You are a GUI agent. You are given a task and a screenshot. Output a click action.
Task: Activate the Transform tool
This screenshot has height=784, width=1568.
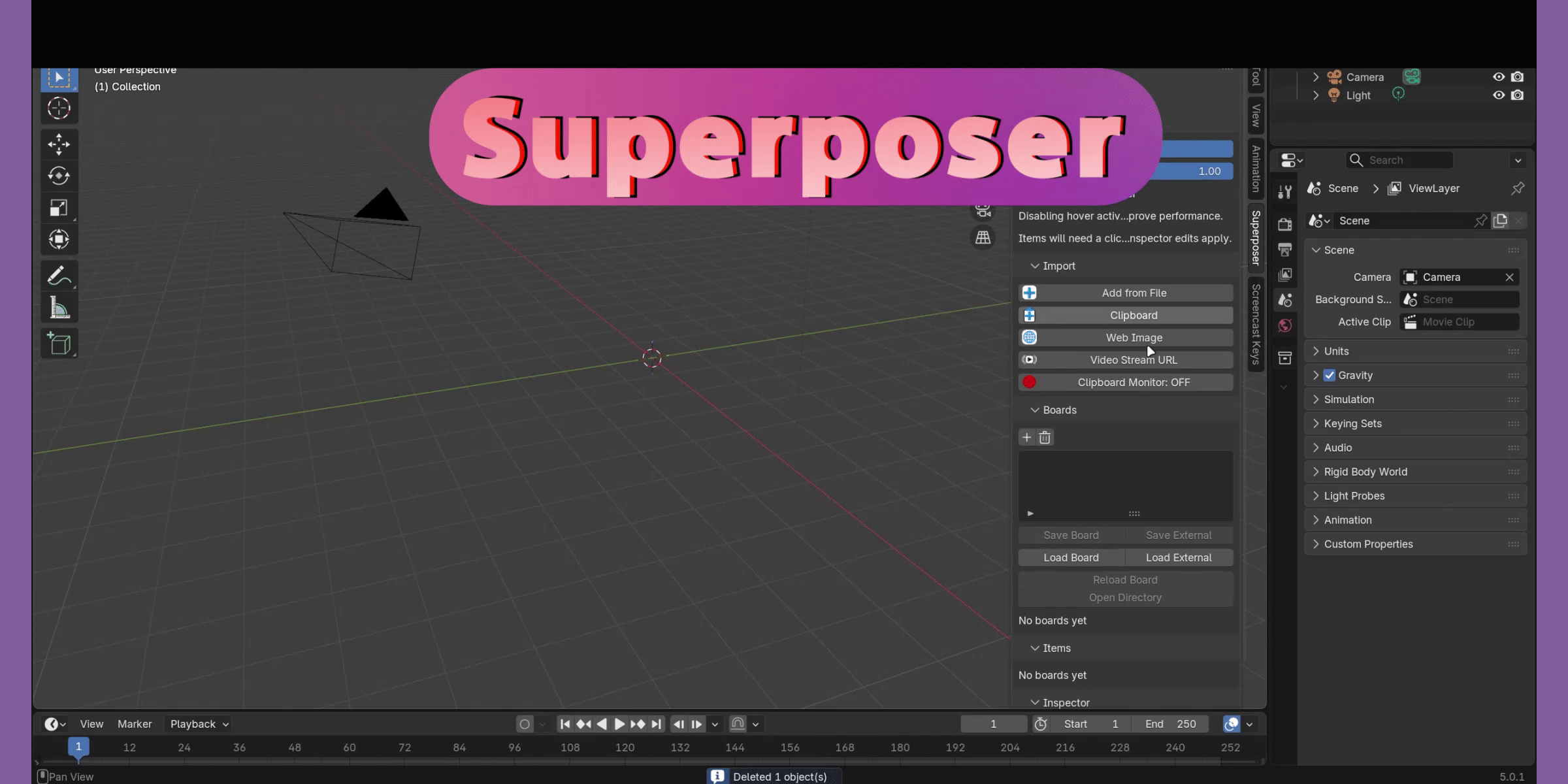59,239
